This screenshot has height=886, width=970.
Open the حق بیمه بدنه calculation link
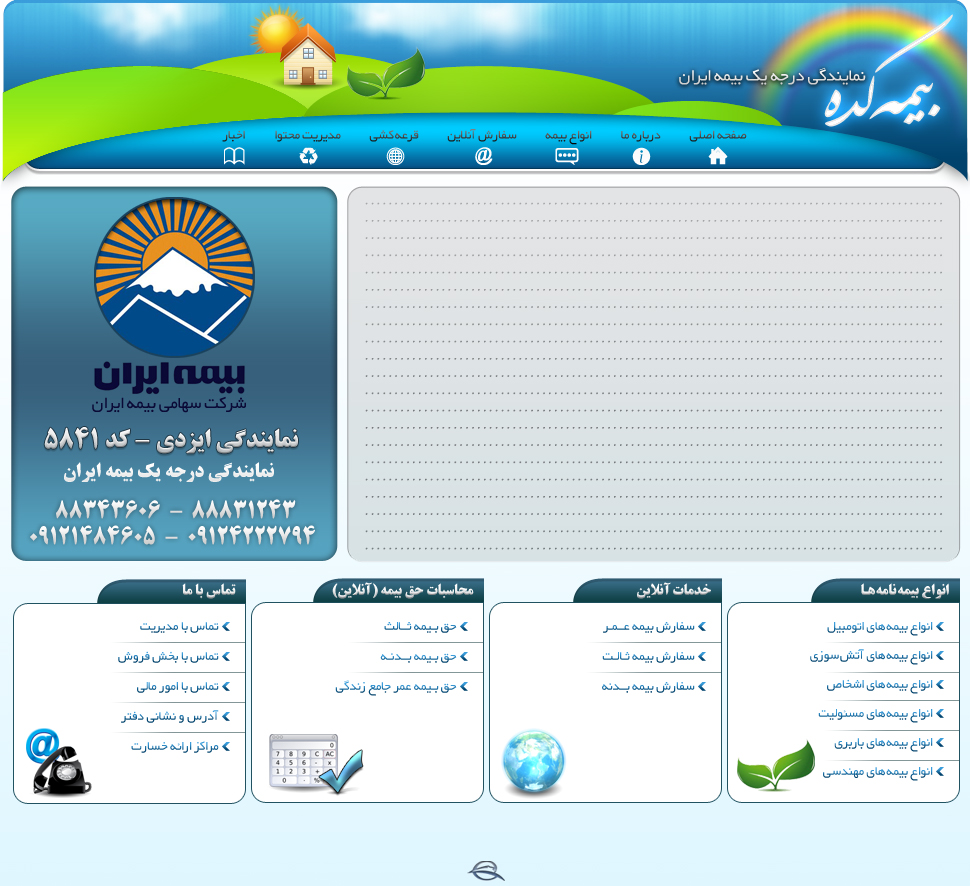click(418, 656)
